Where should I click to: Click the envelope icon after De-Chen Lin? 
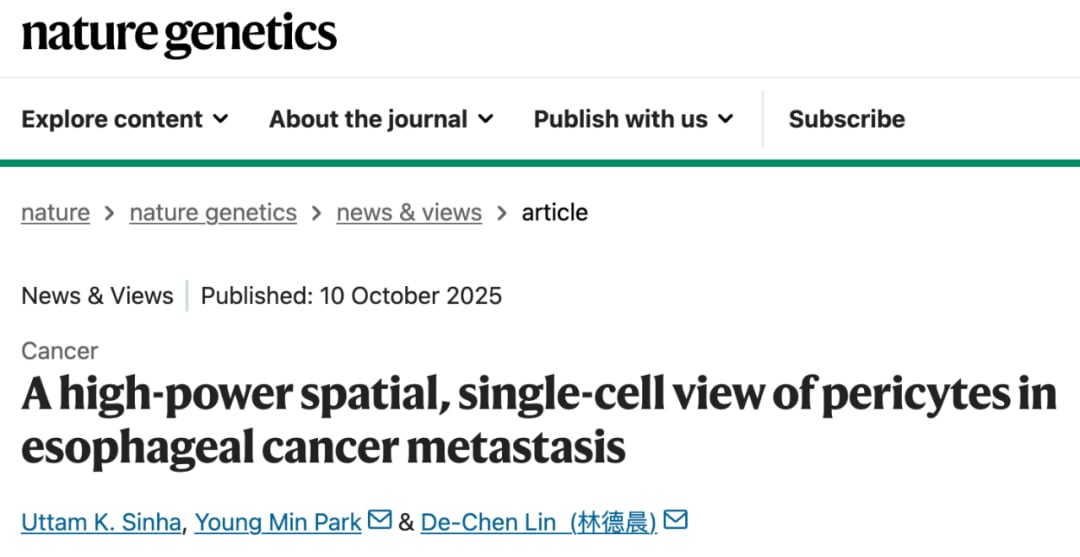point(676,521)
